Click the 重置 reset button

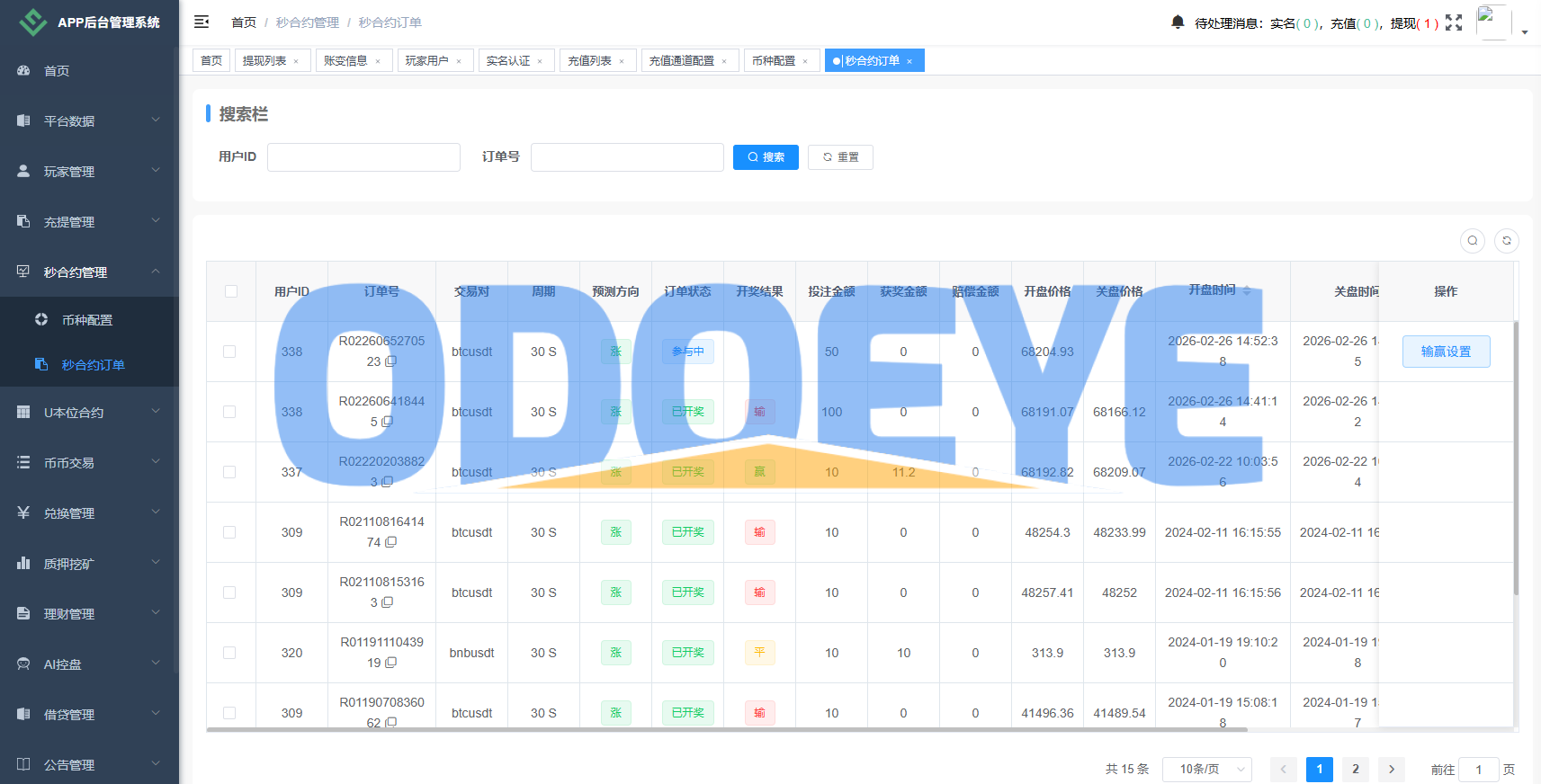tap(840, 156)
